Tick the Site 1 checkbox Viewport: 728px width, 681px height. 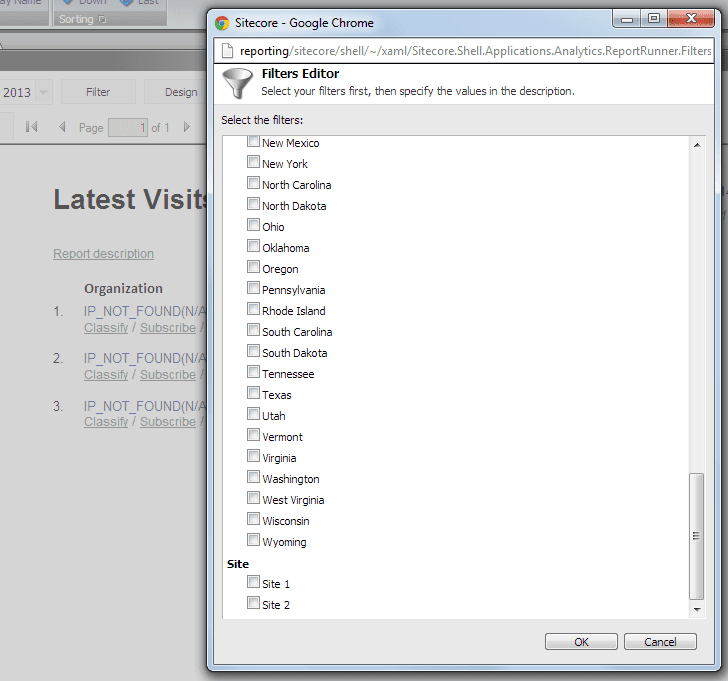(253, 583)
